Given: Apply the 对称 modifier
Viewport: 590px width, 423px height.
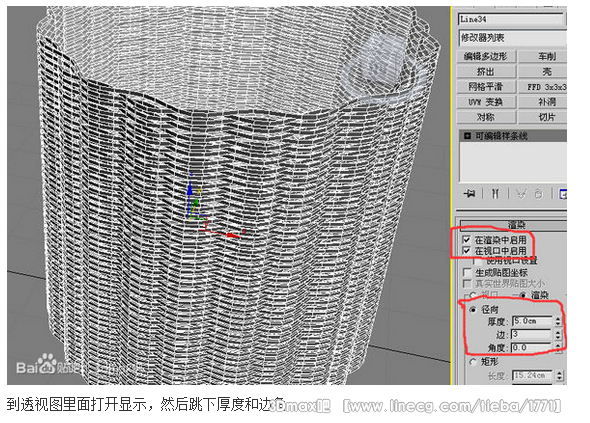Looking at the screenshot, I should click(486, 117).
